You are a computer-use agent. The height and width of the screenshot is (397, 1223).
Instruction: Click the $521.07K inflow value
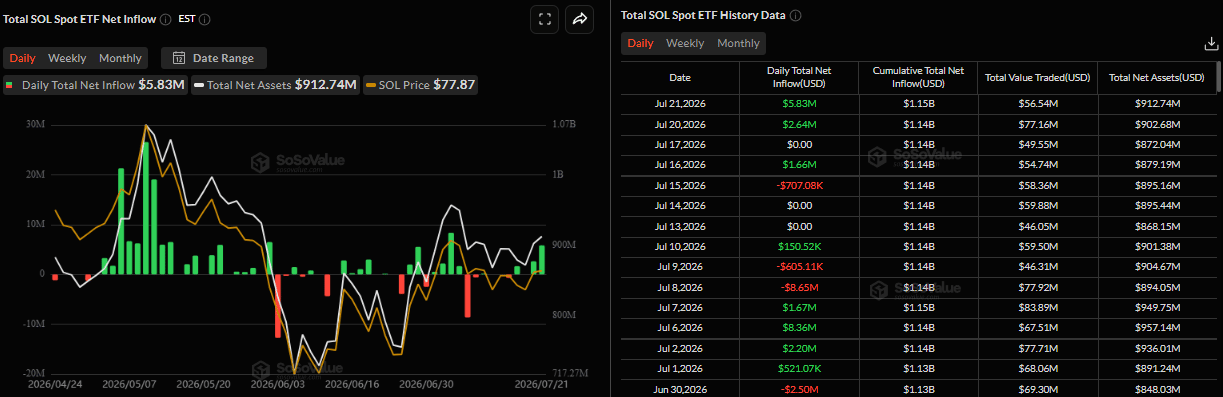(798, 368)
